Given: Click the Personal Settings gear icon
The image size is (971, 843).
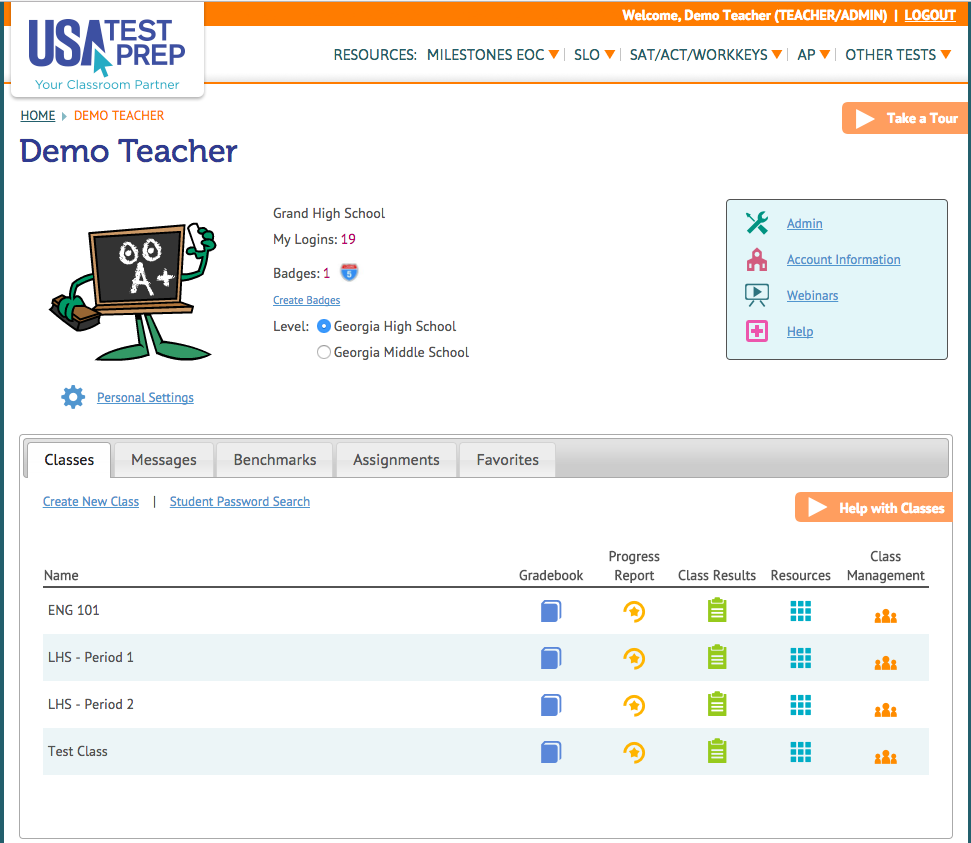Looking at the screenshot, I should tap(73, 397).
